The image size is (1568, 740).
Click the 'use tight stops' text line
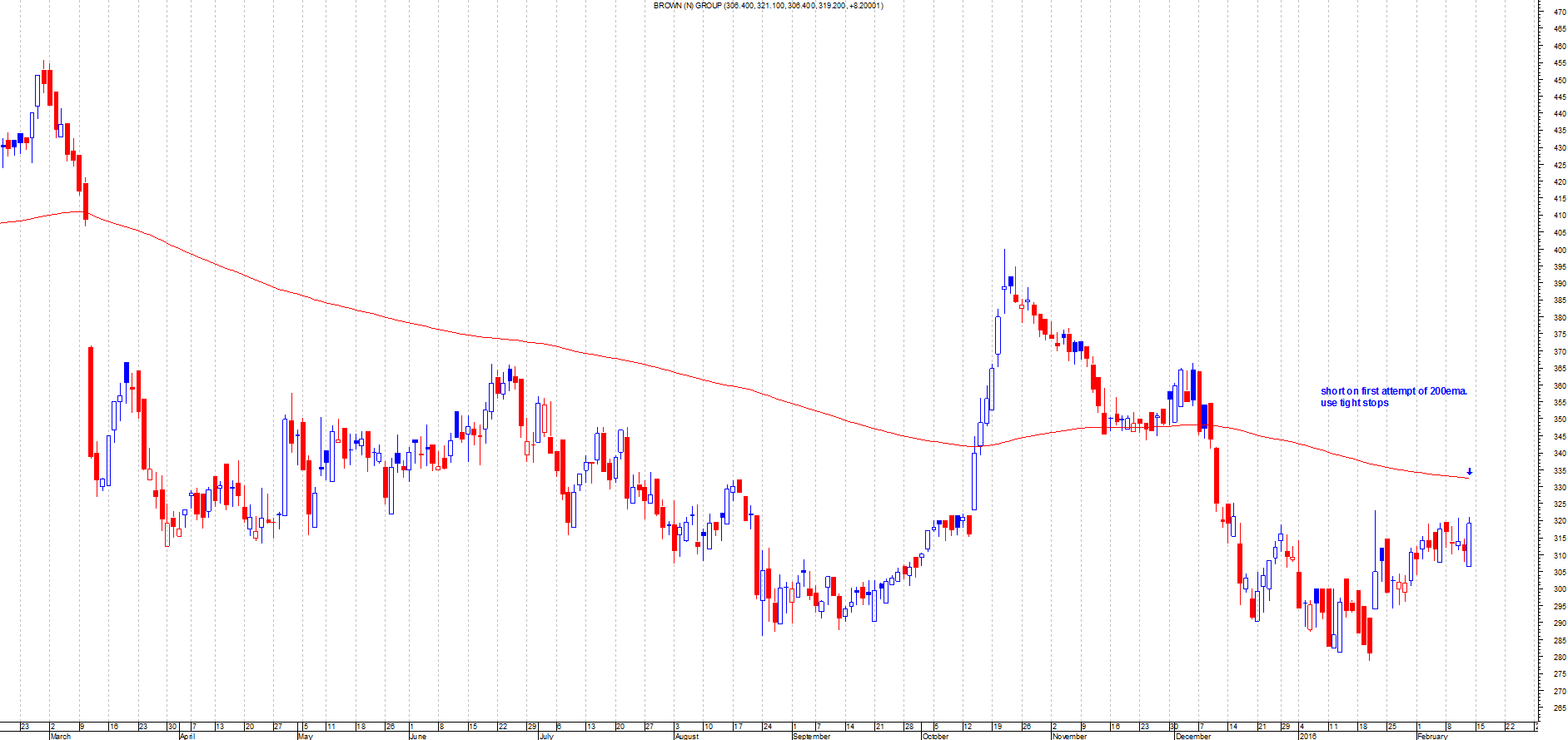1354,403
